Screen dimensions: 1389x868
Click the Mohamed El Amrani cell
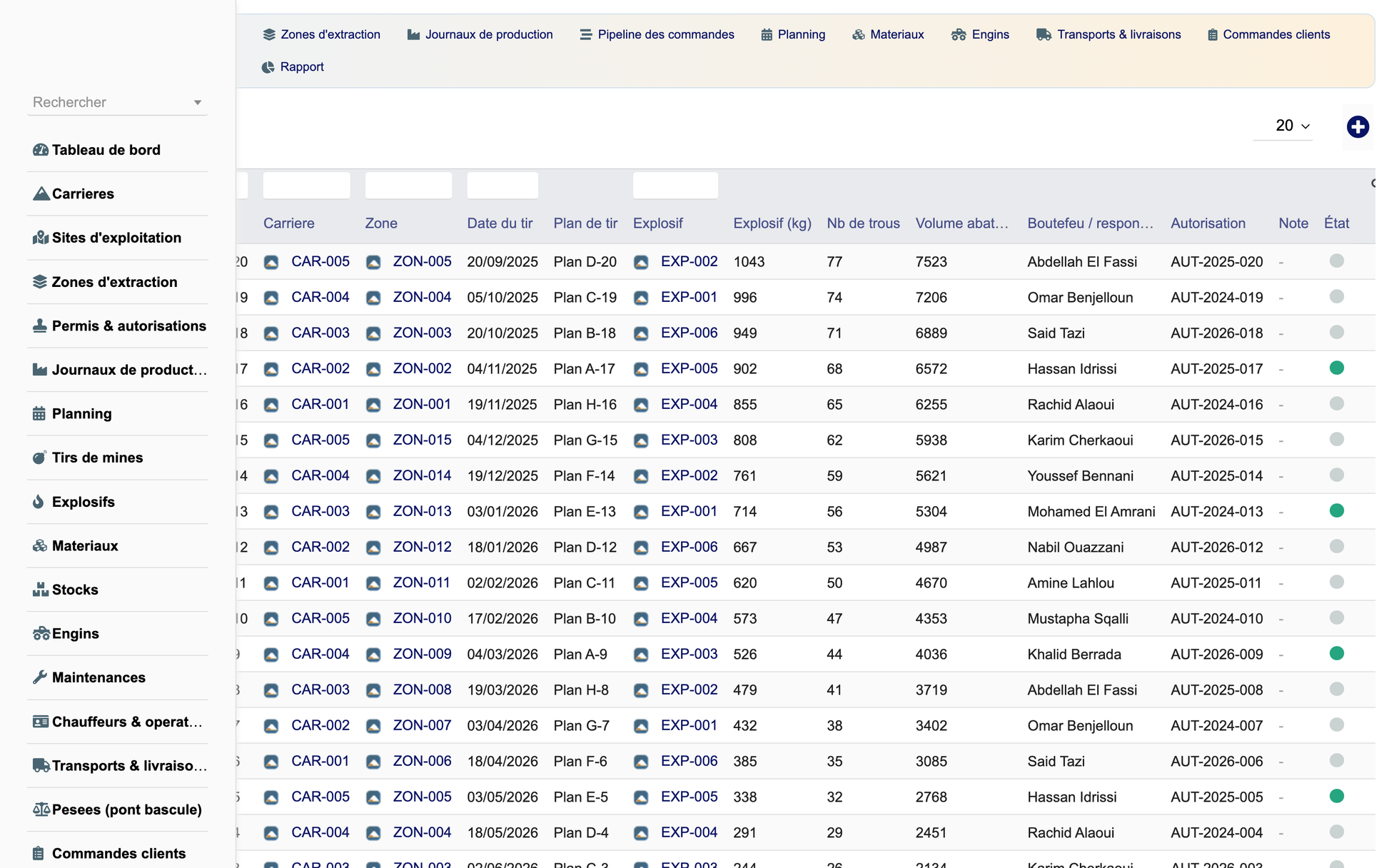click(1091, 512)
